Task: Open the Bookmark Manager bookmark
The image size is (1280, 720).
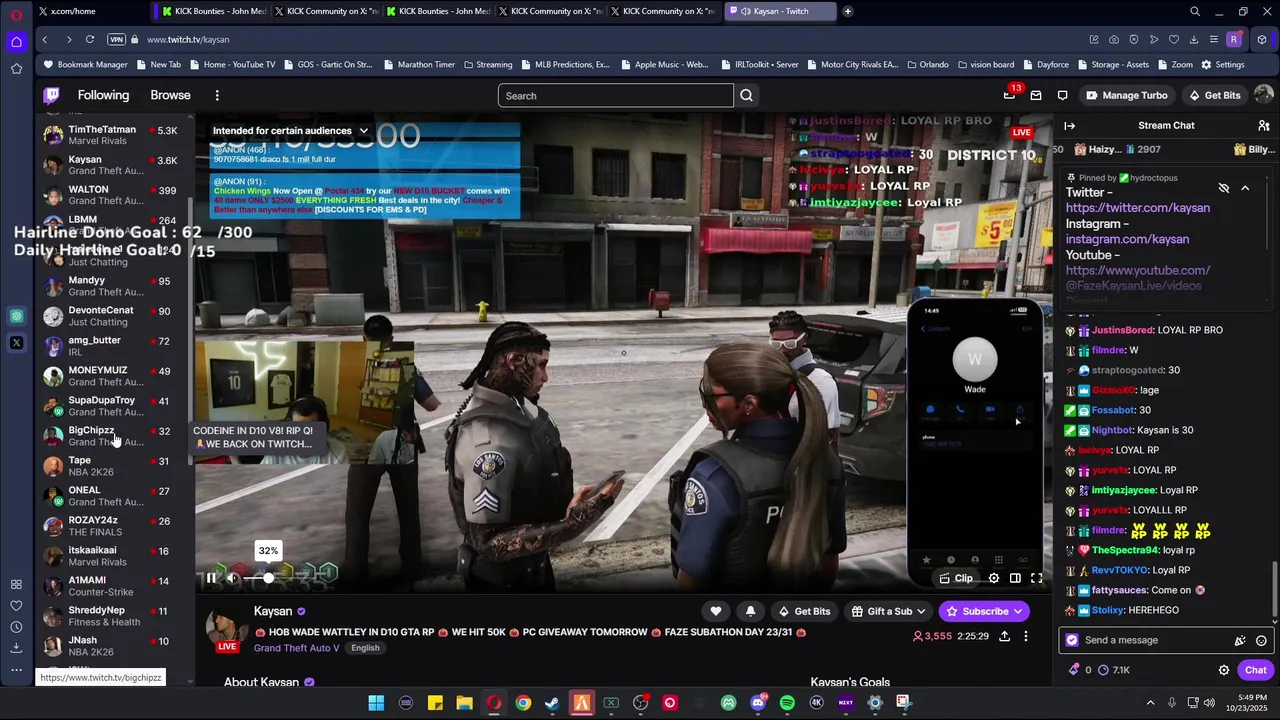Action: tap(85, 64)
